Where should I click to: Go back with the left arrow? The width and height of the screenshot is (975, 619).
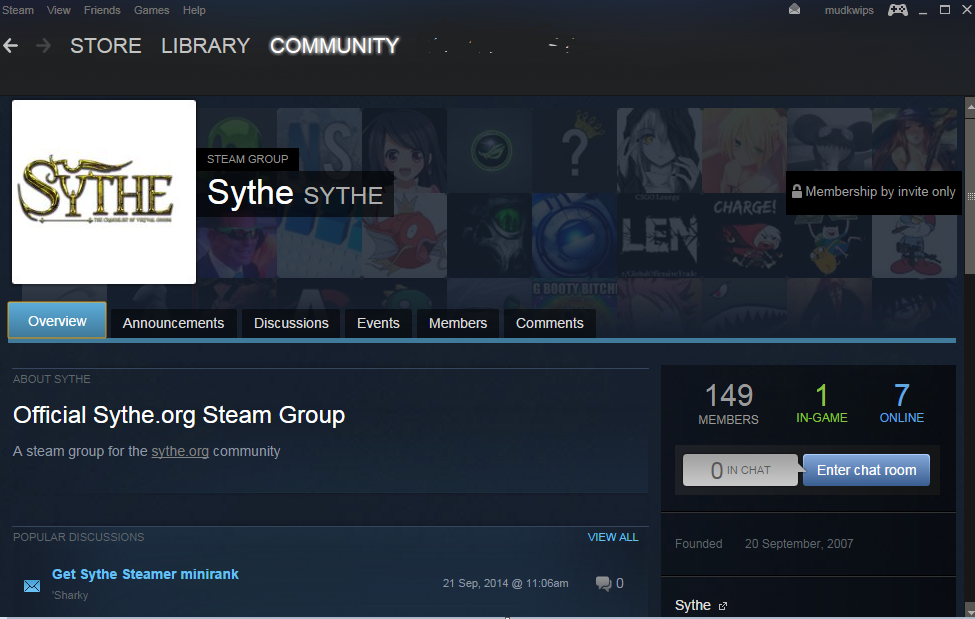[x=11, y=45]
